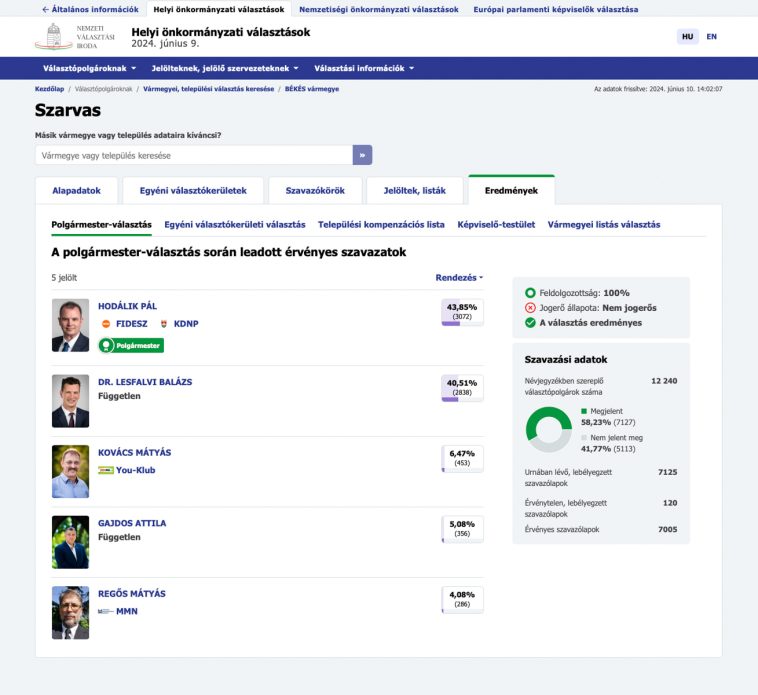758x695 pixels.
Task: Click the MMN party logo
Action: click(105, 610)
